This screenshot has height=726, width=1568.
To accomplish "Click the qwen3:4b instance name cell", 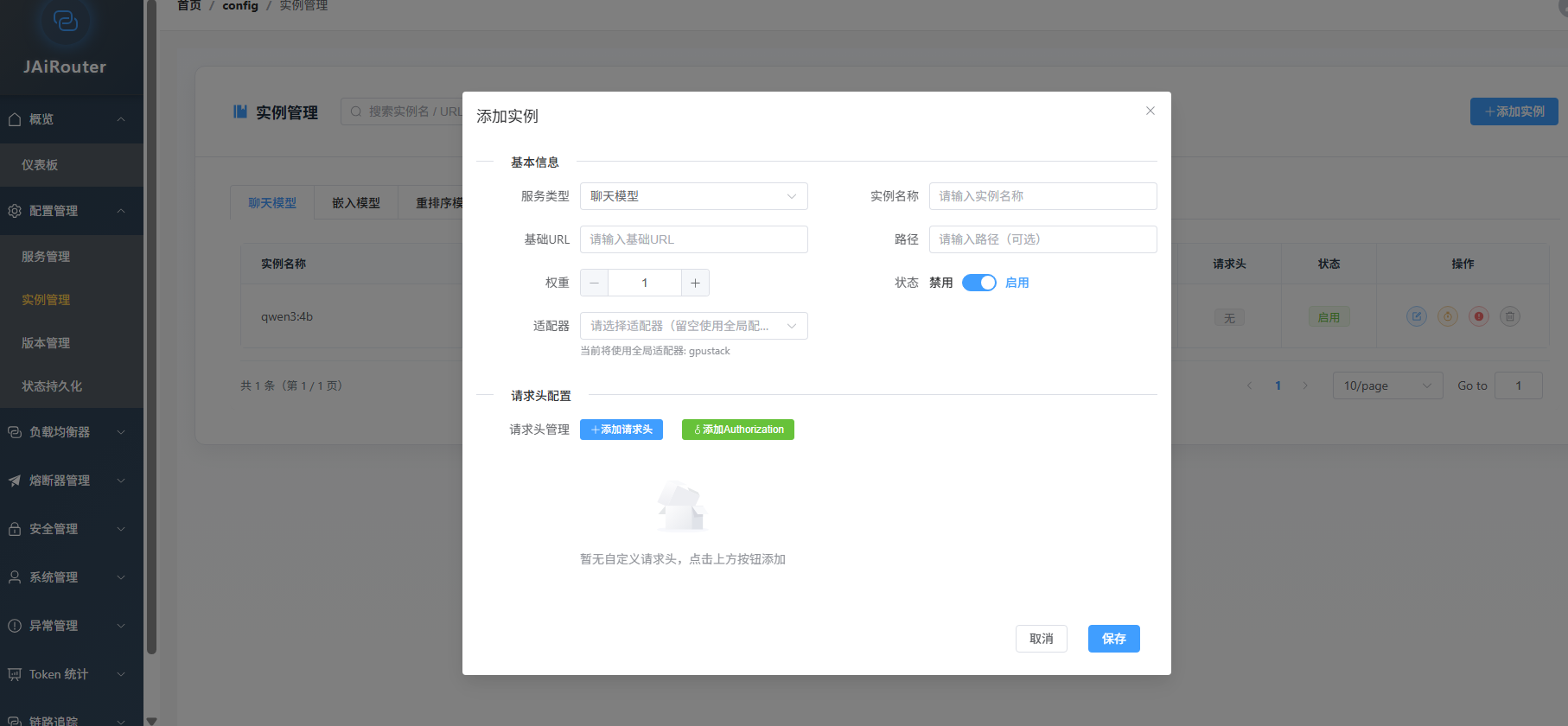I will [287, 316].
